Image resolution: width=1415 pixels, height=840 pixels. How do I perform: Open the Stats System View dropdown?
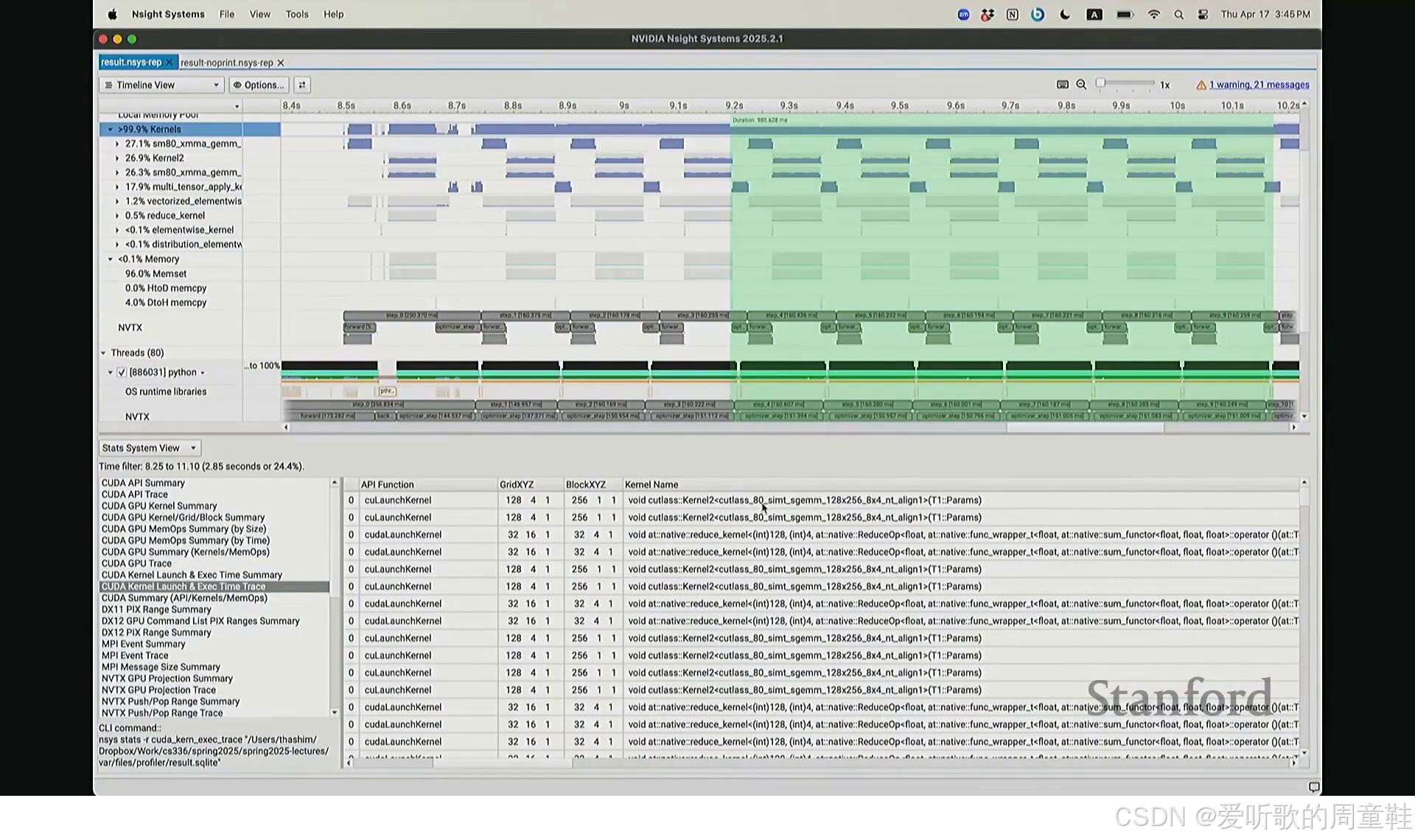click(150, 448)
